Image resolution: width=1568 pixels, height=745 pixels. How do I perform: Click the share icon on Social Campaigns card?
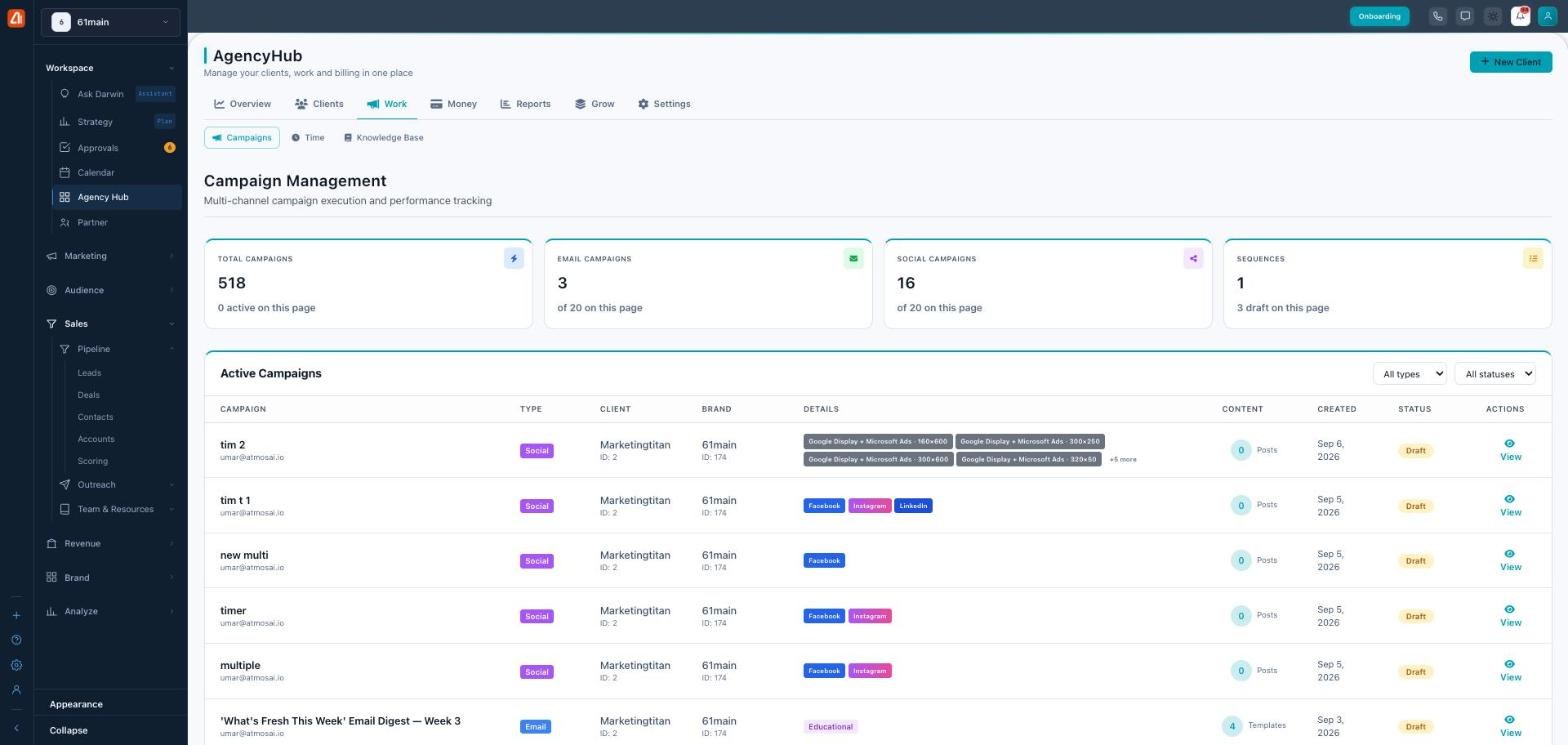click(x=1193, y=259)
